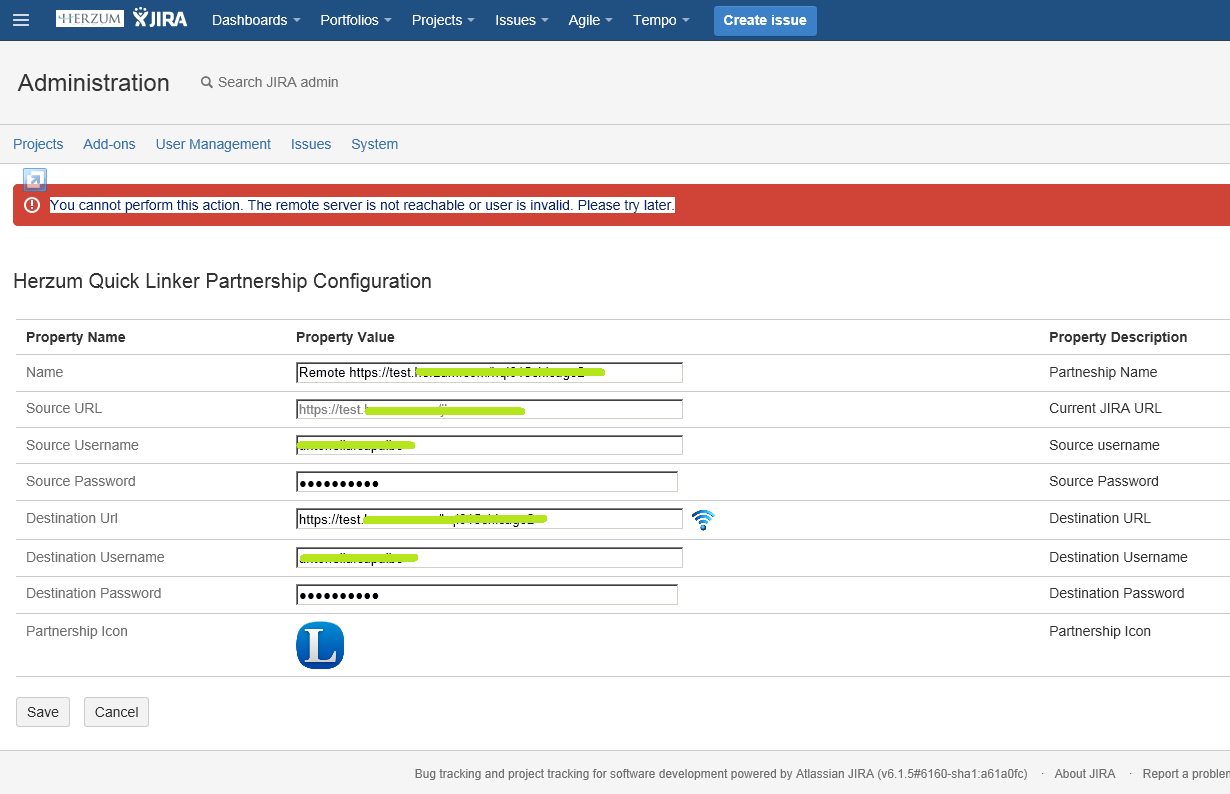Expand the Dashboards dropdown

tap(256, 20)
